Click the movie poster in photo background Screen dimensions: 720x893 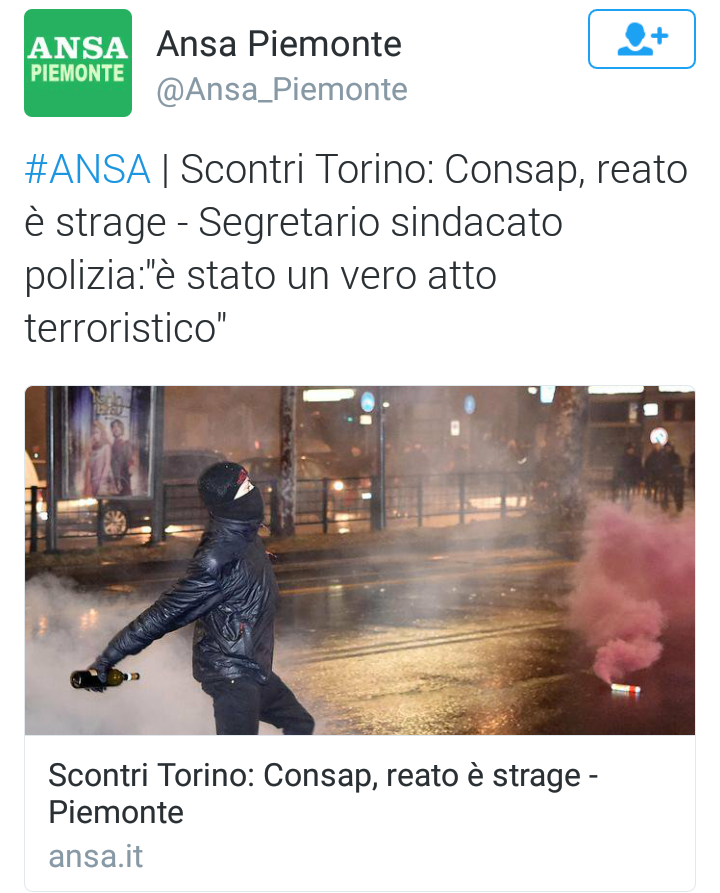pyautogui.click(x=108, y=441)
